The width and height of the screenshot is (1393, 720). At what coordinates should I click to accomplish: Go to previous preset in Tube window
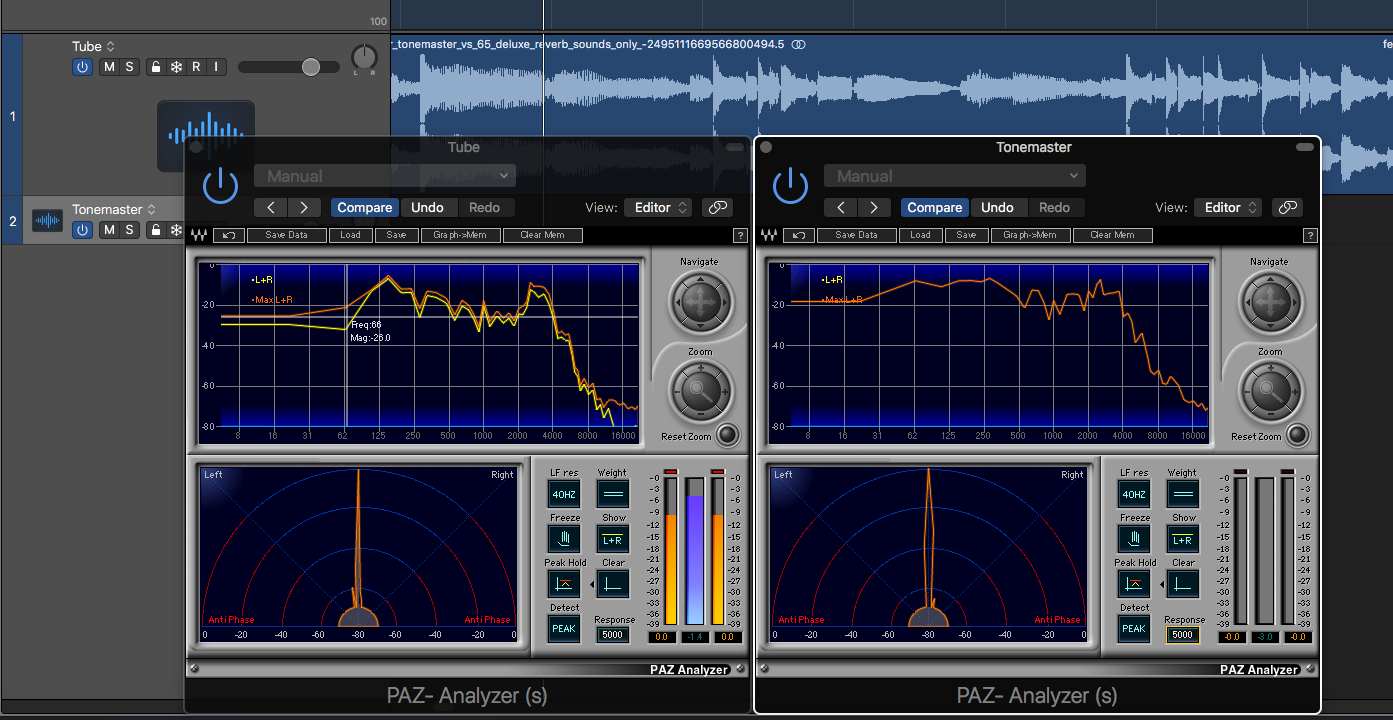click(x=271, y=207)
